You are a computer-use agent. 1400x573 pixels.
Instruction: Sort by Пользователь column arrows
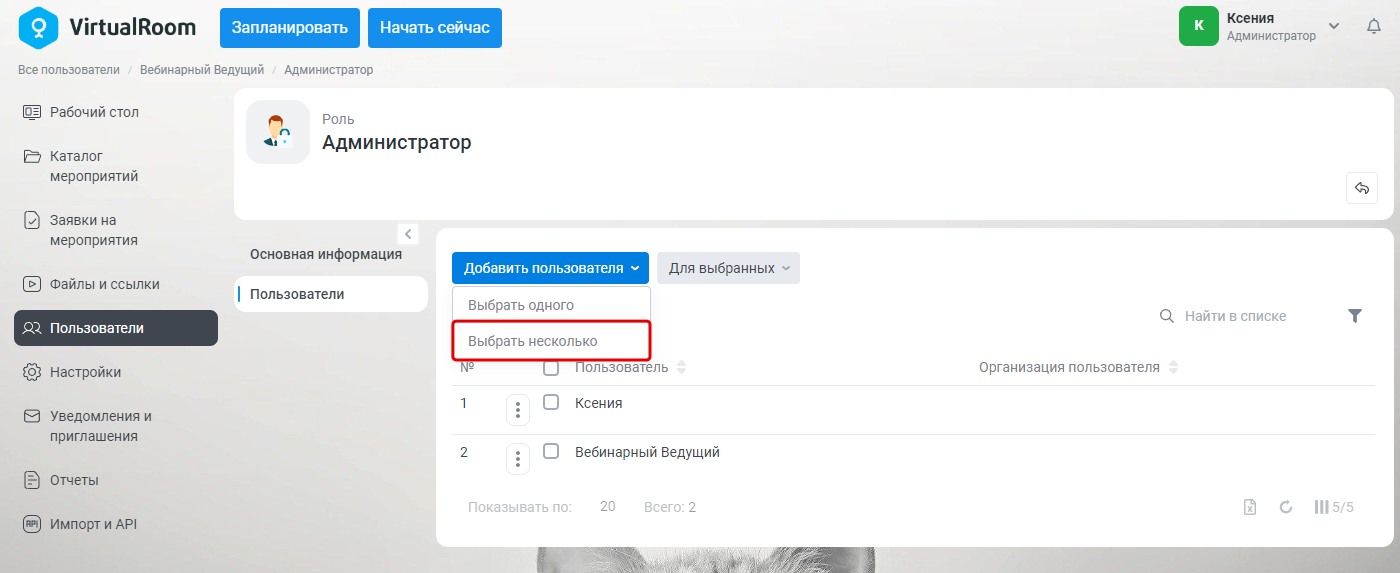click(x=682, y=367)
